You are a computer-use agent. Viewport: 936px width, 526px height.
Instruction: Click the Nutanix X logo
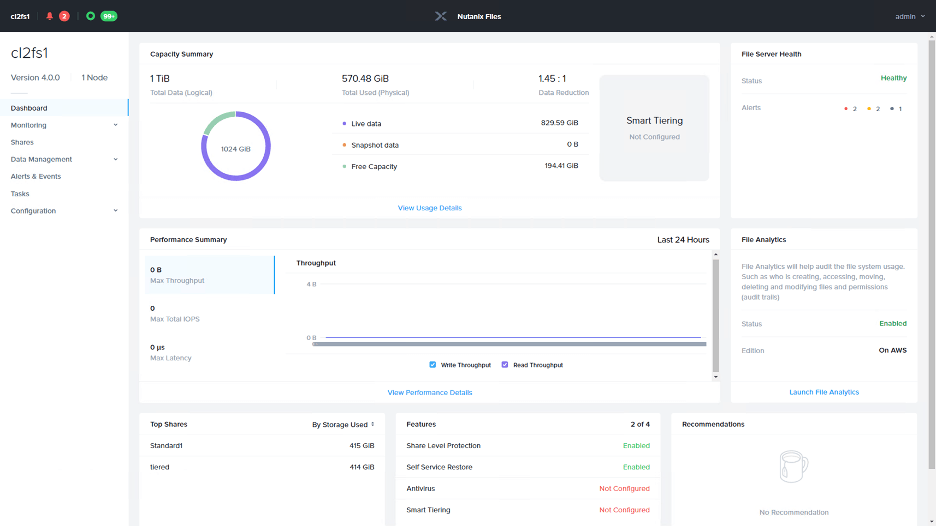(441, 16)
